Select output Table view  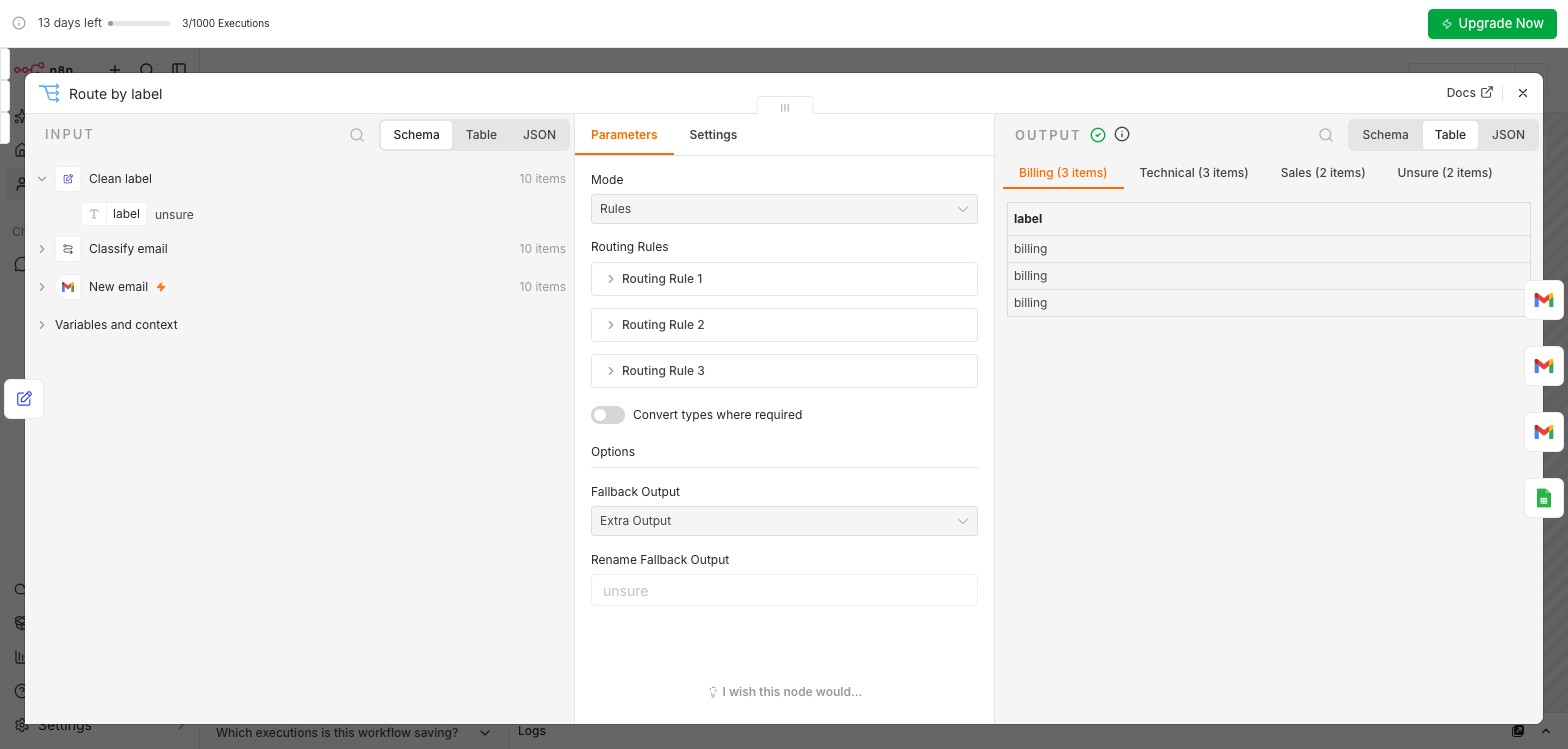click(x=1450, y=135)
